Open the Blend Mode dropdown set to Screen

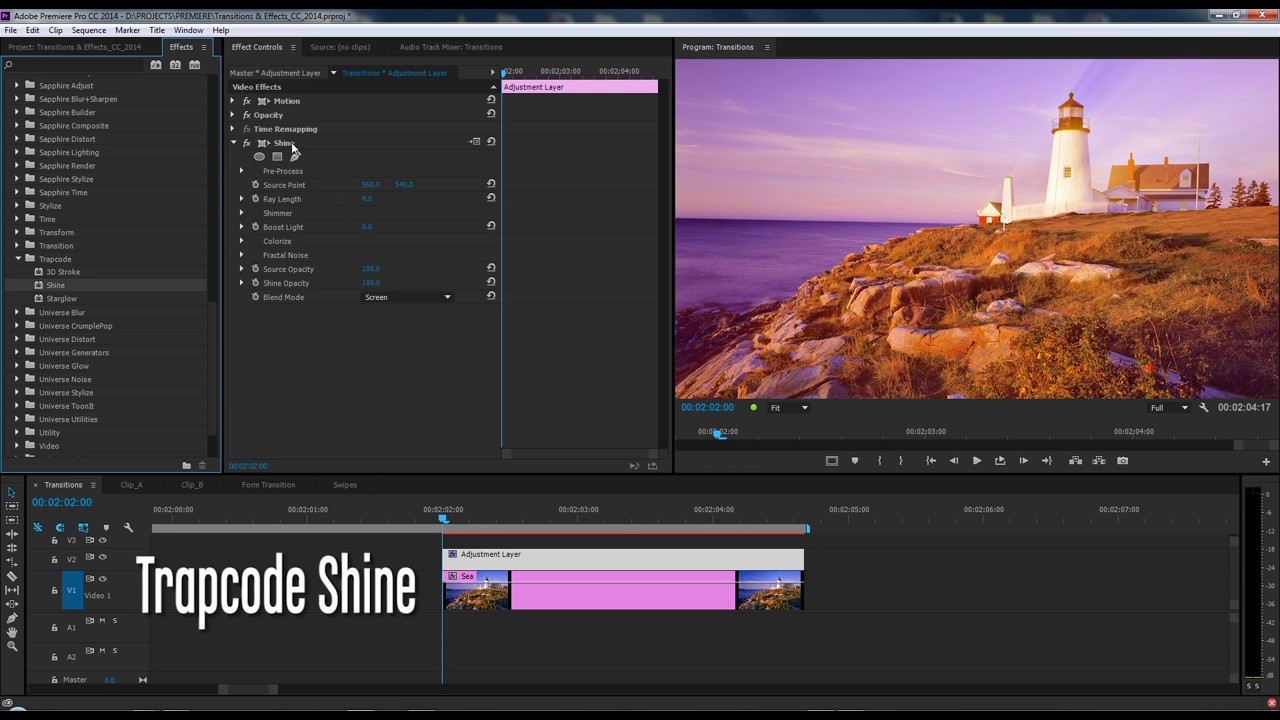(407, 297)
